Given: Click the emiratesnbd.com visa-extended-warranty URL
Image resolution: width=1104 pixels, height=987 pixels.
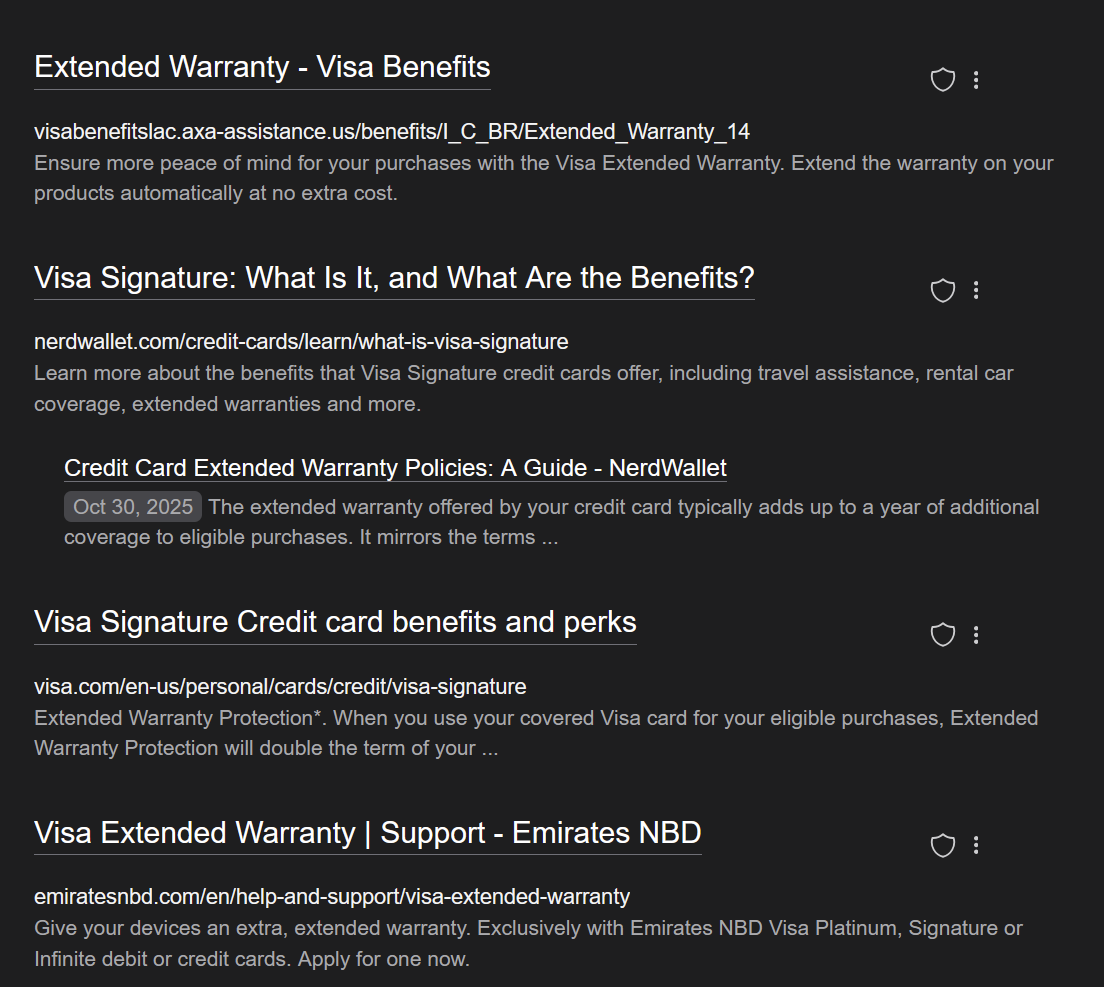Looking at the screenshot, I should click(x=332, y=896).
